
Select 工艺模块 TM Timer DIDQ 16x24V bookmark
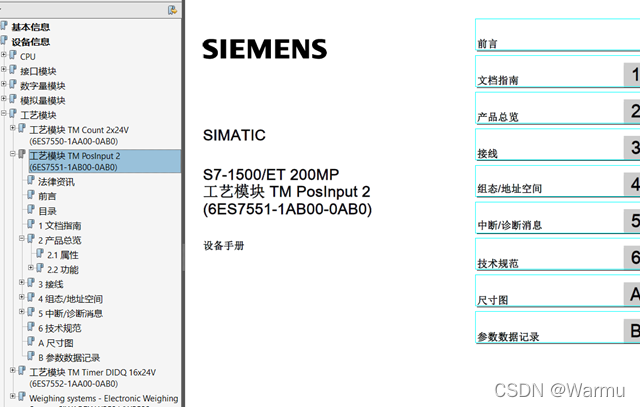93,378
